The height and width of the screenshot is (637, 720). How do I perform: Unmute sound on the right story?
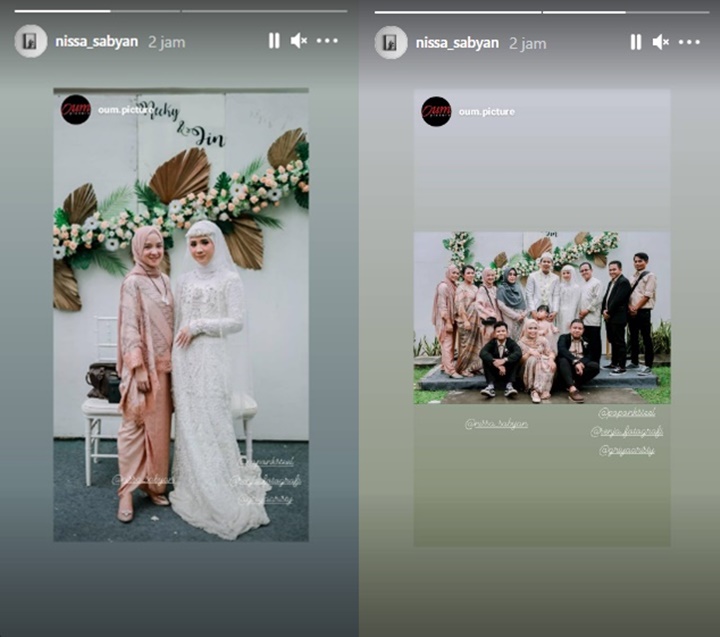click(x=661, y=42)
